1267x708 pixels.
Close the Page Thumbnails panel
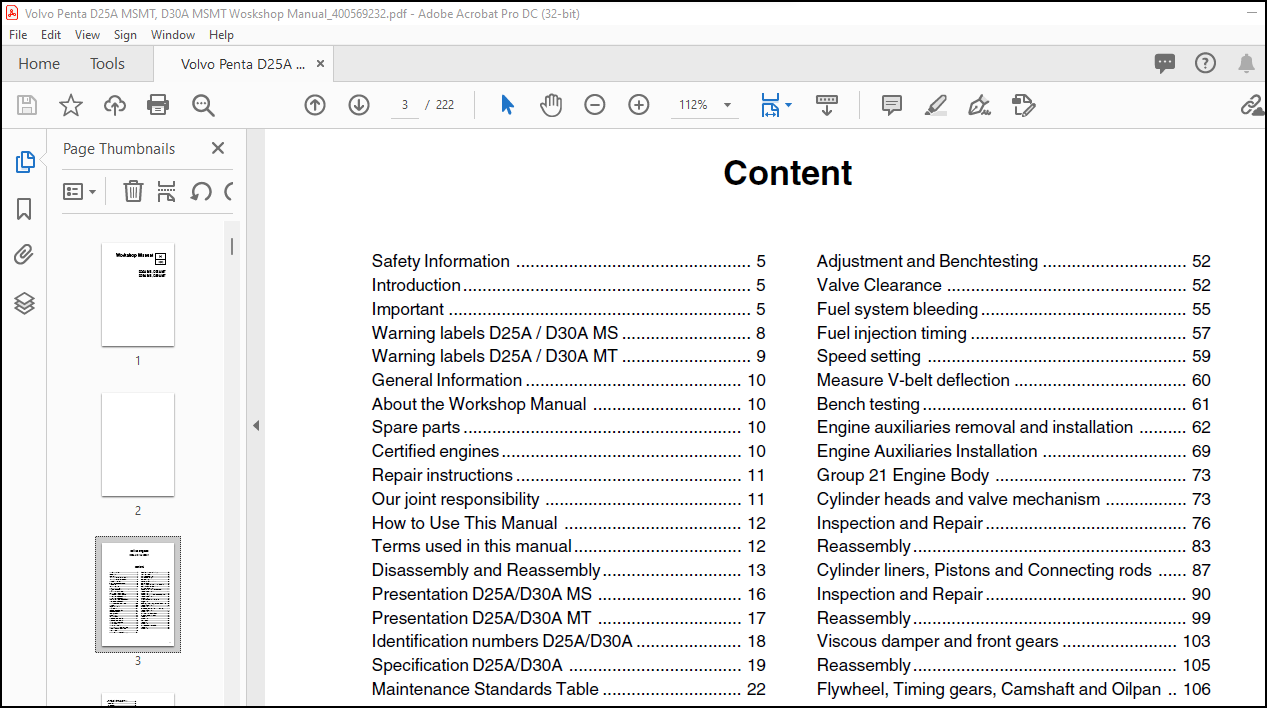click(218, 148)
